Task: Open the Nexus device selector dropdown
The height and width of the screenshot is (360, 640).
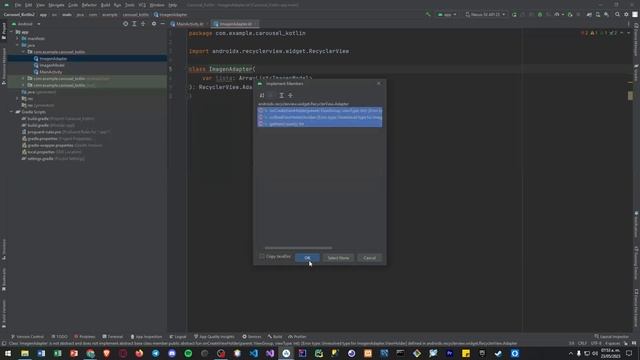Action: click(x=485, y=14)
